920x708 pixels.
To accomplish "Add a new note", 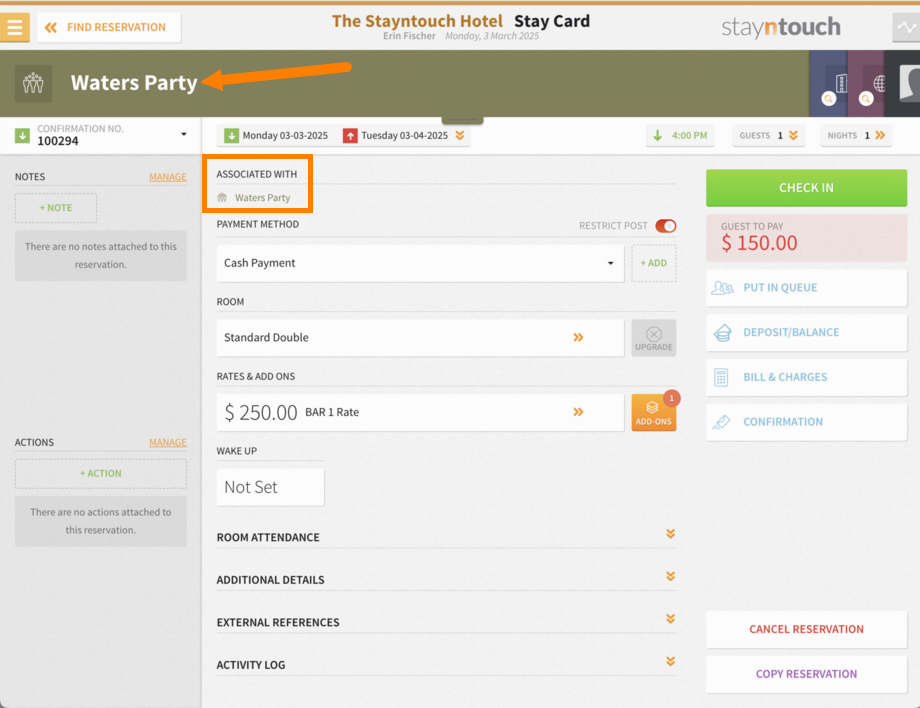I will click(x=56, y=208).
